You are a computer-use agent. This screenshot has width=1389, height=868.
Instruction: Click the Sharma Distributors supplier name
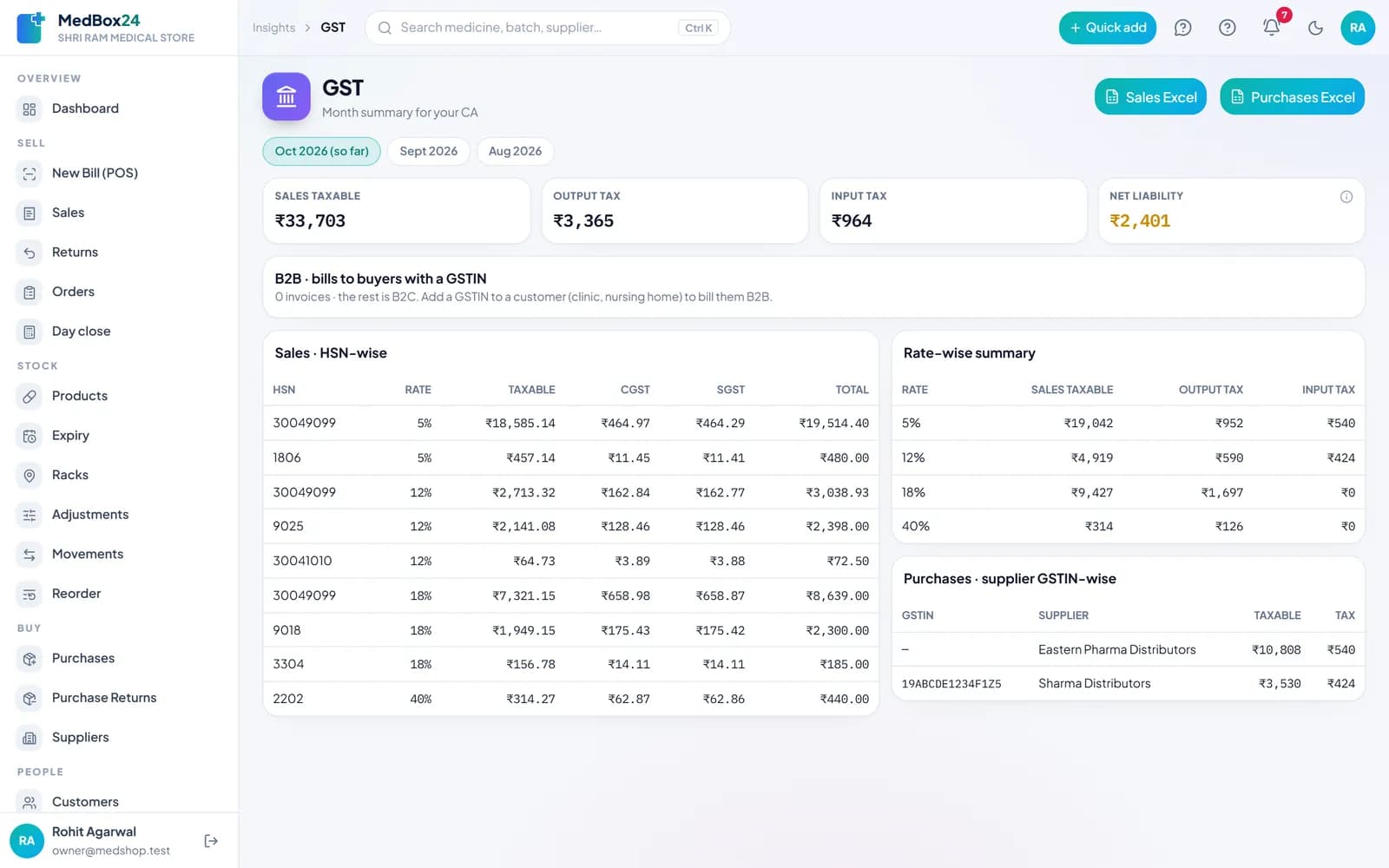coord(1094,684)
